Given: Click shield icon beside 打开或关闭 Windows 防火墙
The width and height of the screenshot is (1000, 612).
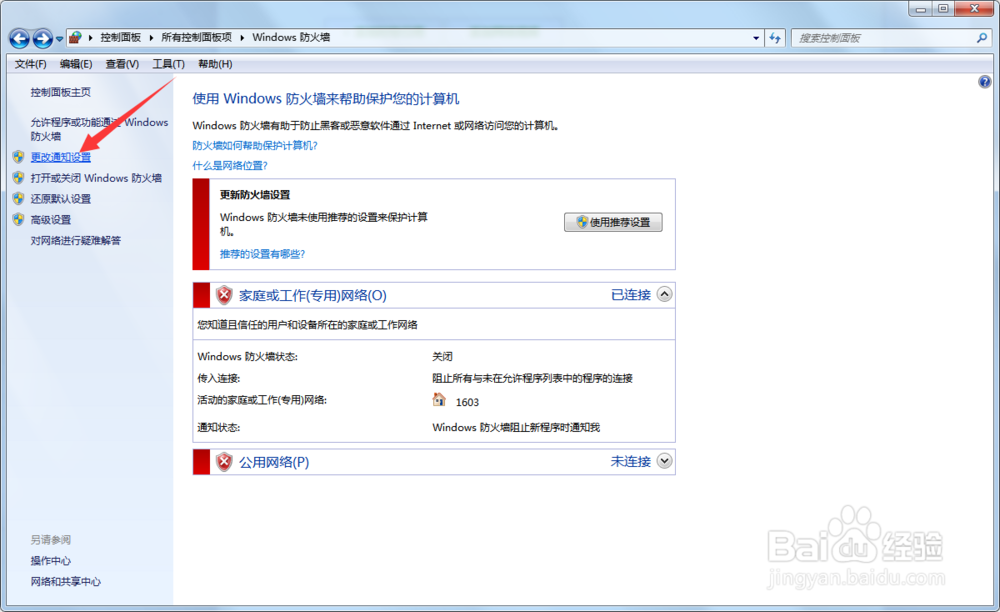Looking at the screenshot, I should 18,178.
